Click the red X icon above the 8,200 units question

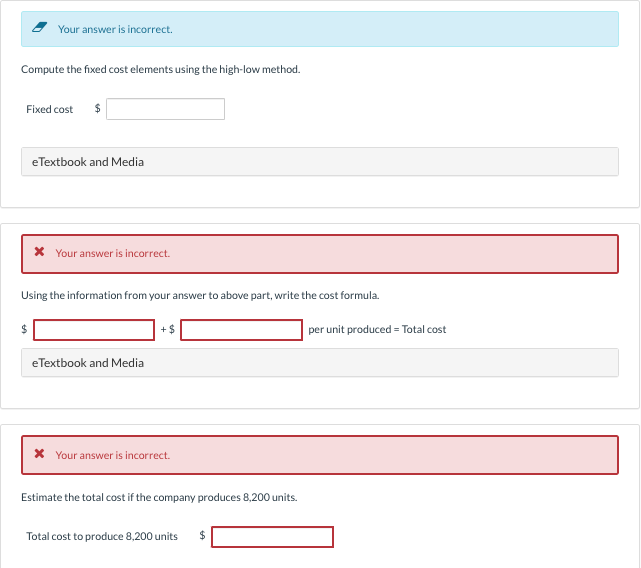39,454
